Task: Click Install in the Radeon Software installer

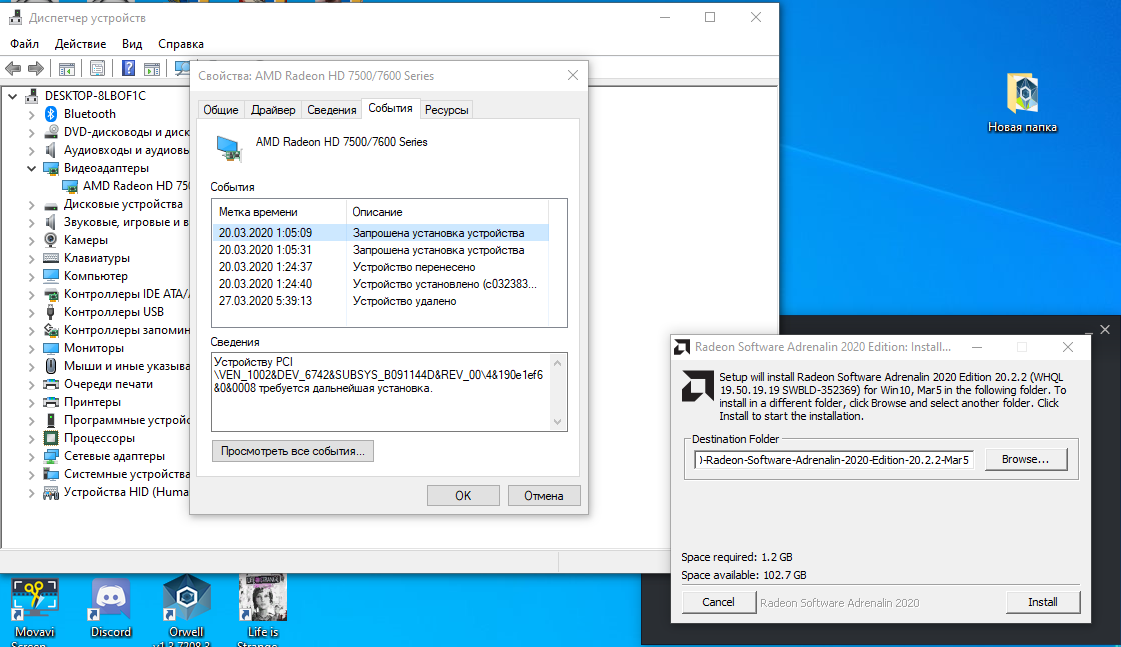Action: [x=1043, y=602]
